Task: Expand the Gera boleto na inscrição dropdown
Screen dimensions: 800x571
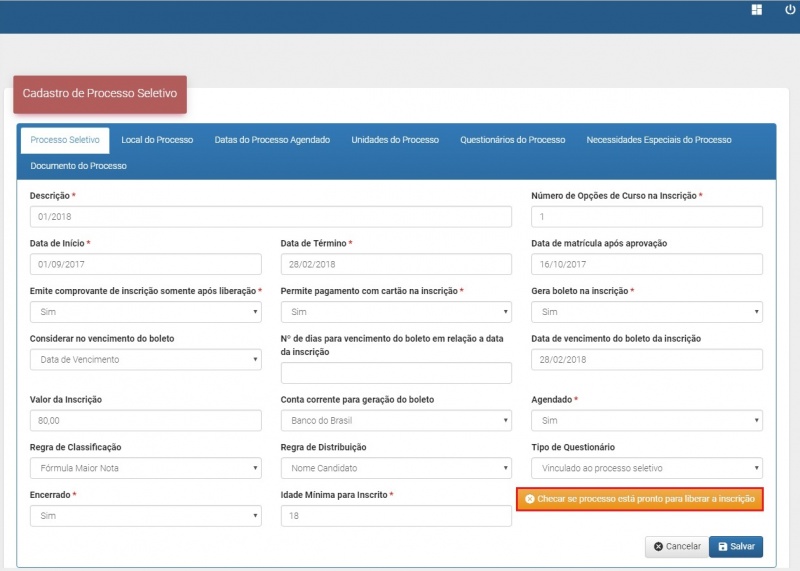Action: [x=646, y=312]
